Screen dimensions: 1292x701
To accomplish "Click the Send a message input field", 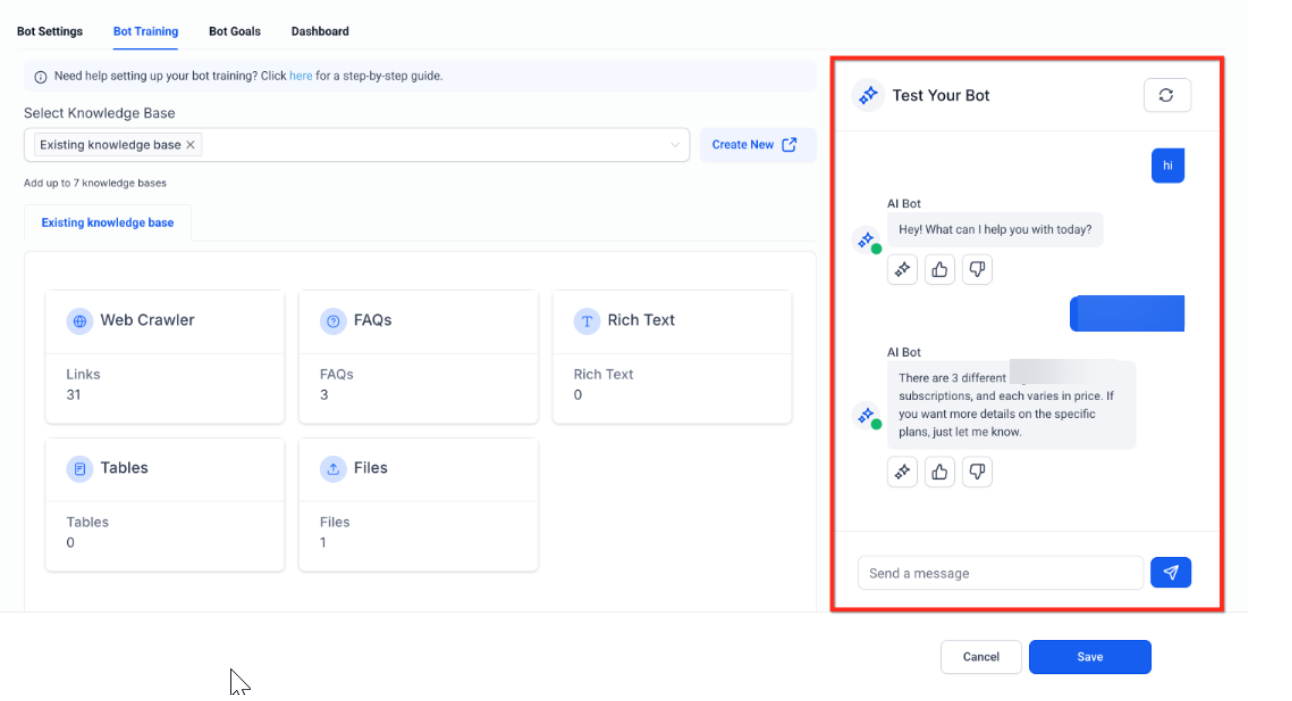I will [1000, 573].
